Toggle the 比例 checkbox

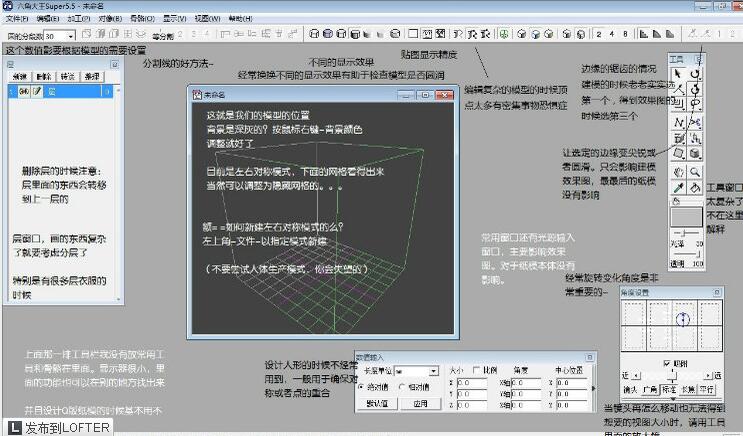tap(476, 370)
